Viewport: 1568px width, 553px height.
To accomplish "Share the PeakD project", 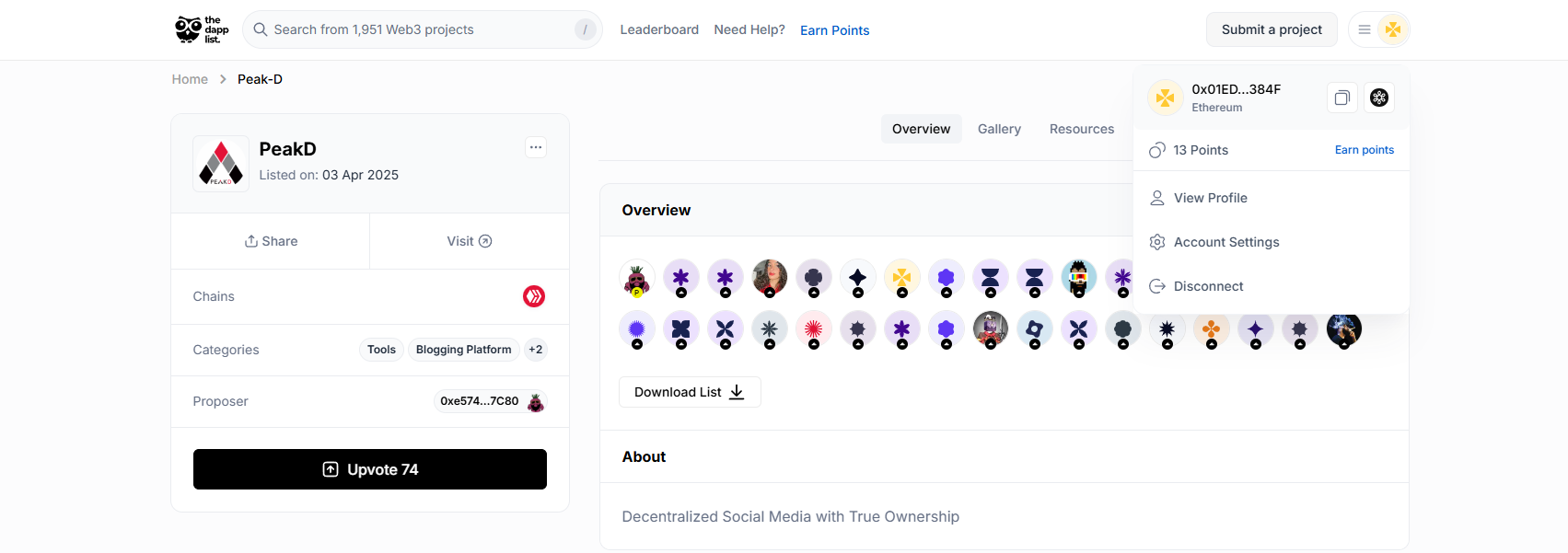I will tap(271, 241).
